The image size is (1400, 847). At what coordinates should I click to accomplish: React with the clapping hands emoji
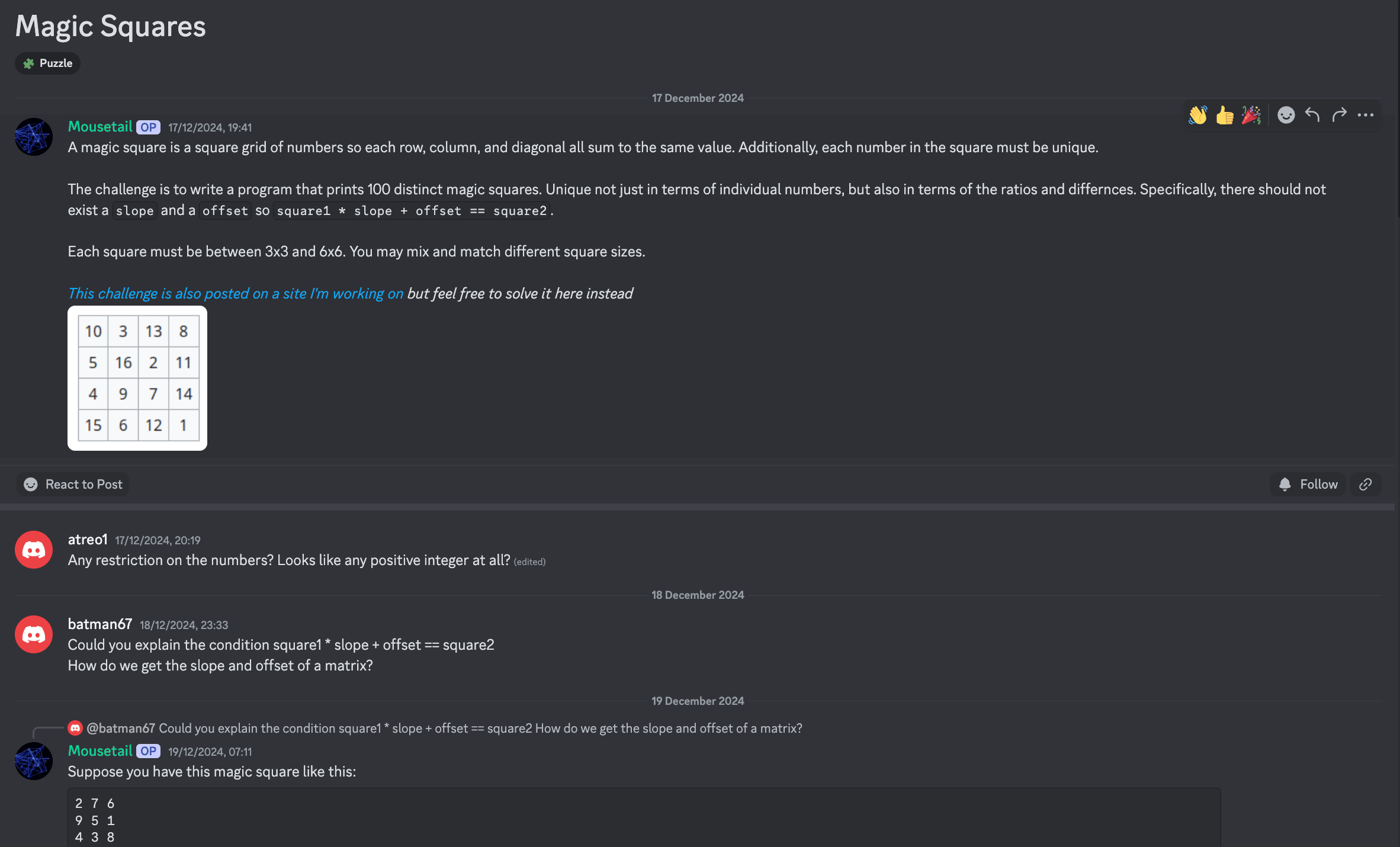coord(1197,115)
